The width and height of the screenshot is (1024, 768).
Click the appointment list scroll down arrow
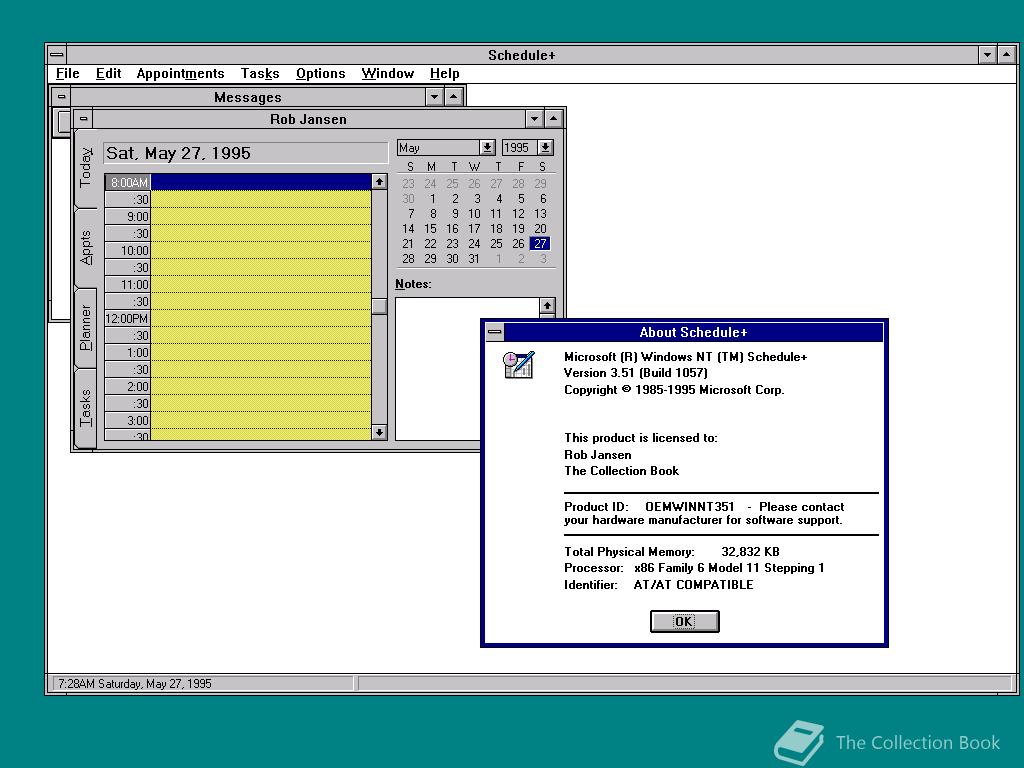point(379,432)
